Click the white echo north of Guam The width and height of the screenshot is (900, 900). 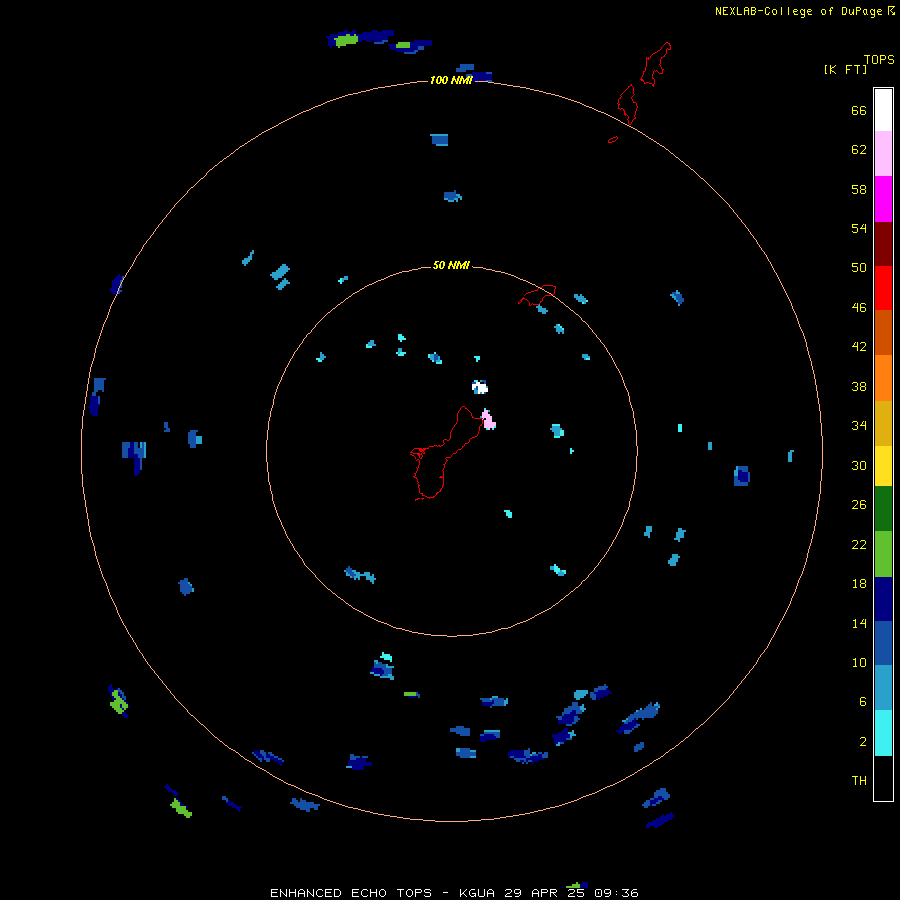point(480,387)
